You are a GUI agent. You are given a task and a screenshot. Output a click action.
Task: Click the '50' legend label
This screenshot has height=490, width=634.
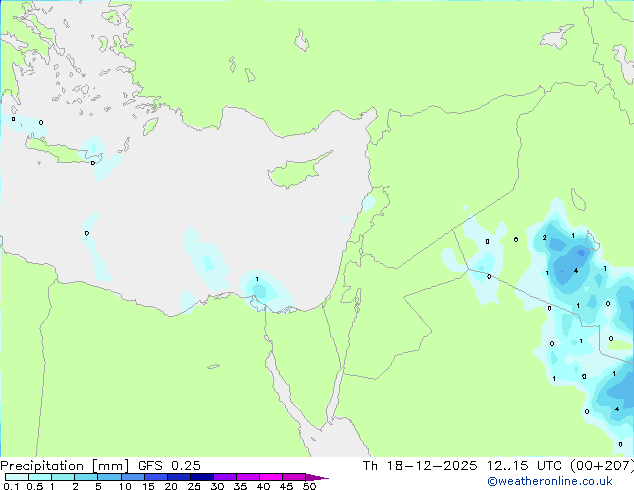tap(310, 486)
